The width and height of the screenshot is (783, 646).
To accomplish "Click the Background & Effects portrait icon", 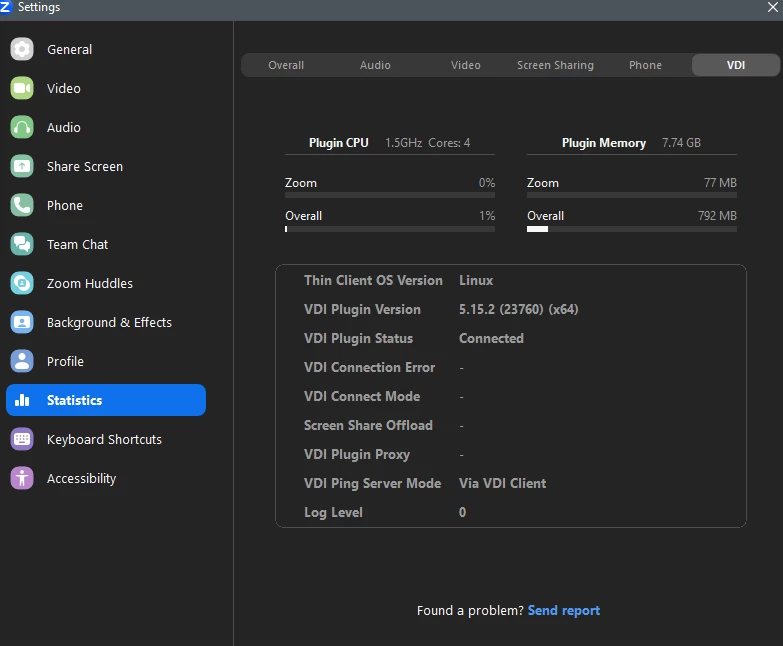I will coord(22,322).
